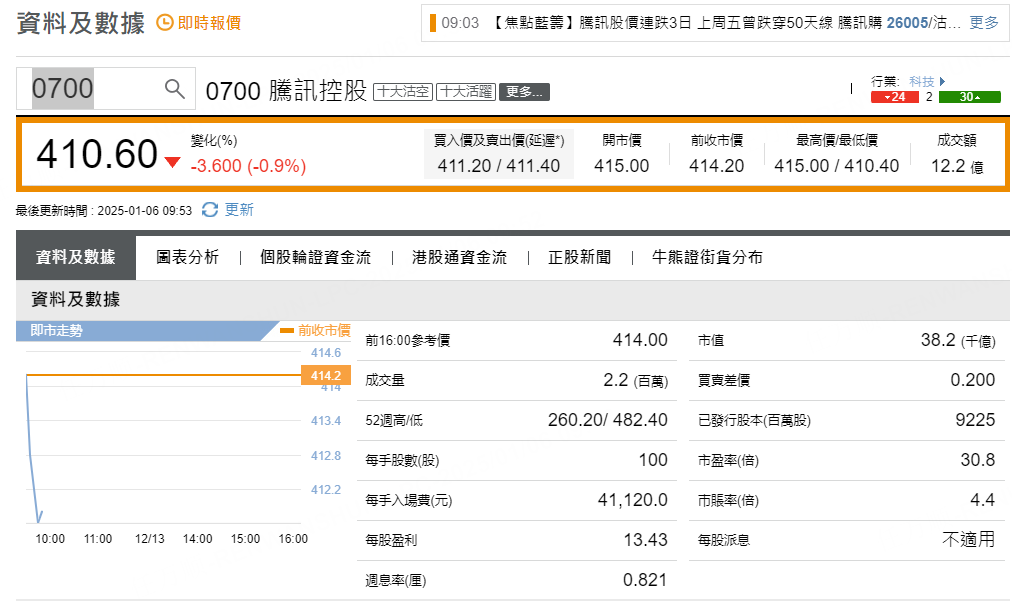Click the 即時報價 label
This screenshot has height=601, width=1012.
pos(209,23)
